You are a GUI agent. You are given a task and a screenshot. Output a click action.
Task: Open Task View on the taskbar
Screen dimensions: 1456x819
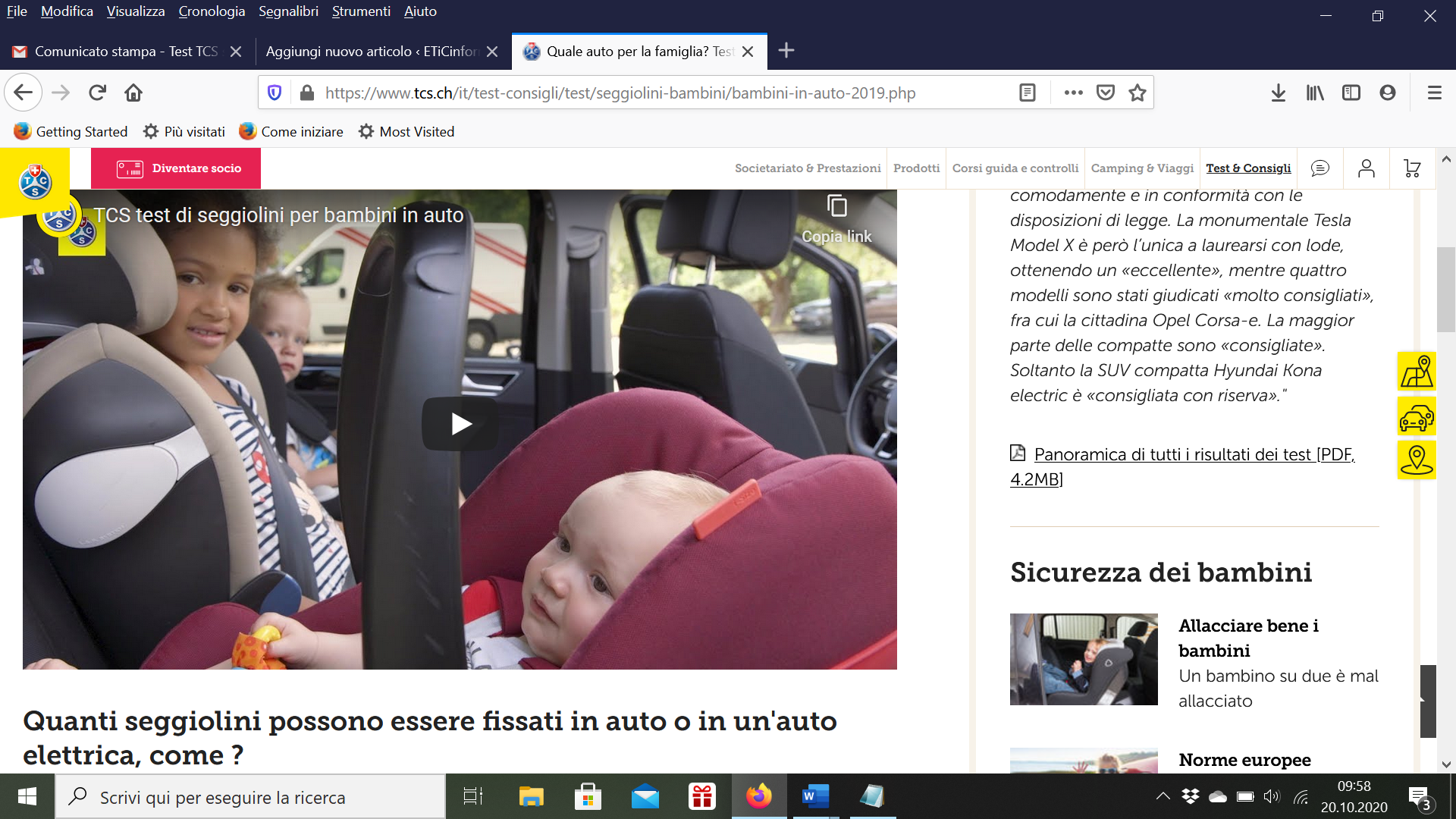point(473,796)
